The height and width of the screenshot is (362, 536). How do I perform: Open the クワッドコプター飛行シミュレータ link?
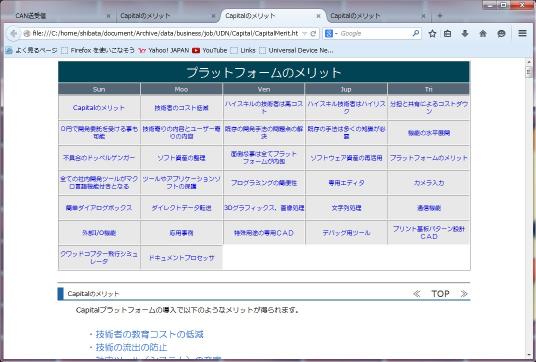pos(99,257)
